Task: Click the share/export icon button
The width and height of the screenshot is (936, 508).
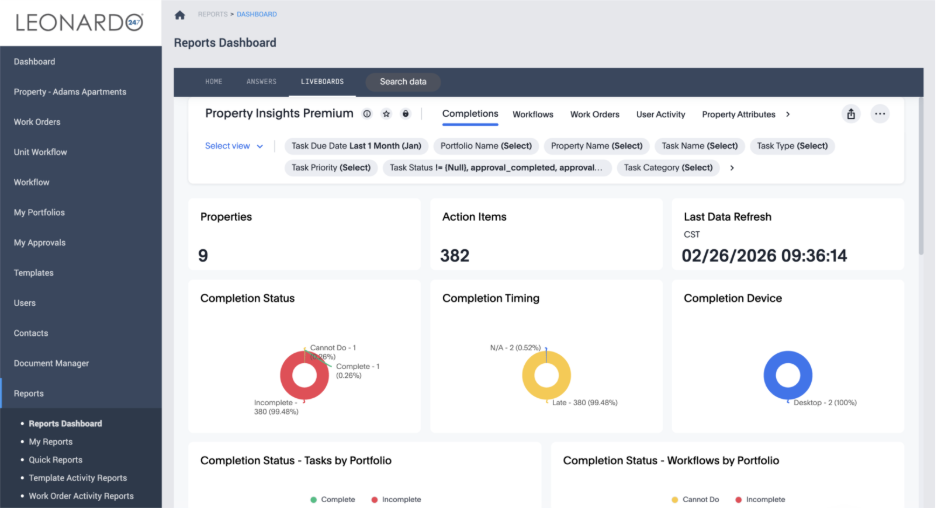Action: 851,114
